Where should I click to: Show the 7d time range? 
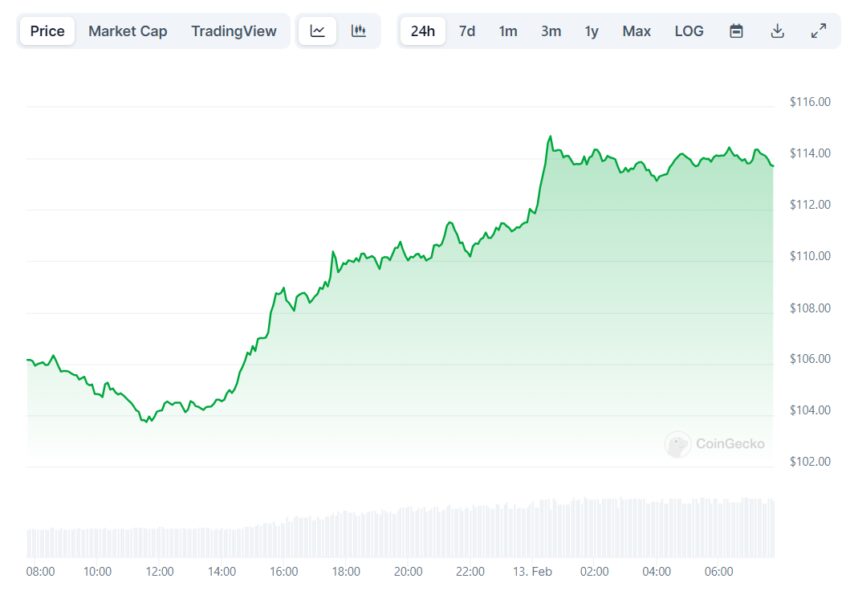click(467, 31)
